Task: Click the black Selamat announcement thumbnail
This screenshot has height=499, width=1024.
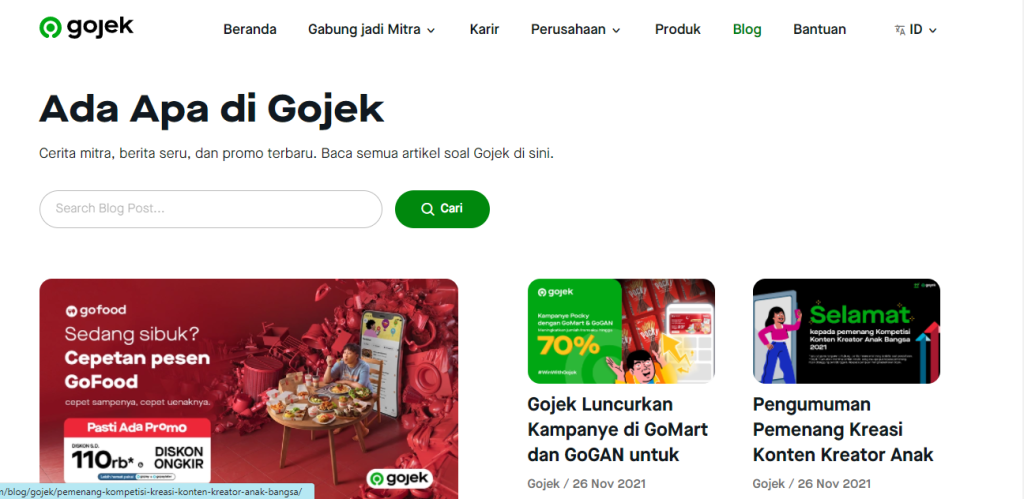Action: (846, 331)
